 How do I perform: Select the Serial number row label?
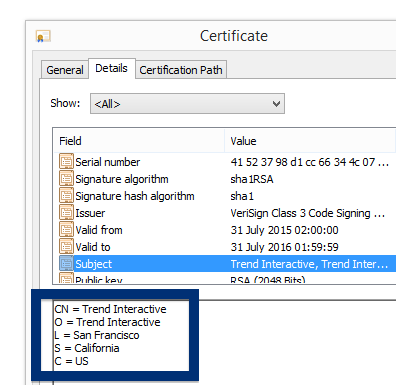click(x=108, y=162)
